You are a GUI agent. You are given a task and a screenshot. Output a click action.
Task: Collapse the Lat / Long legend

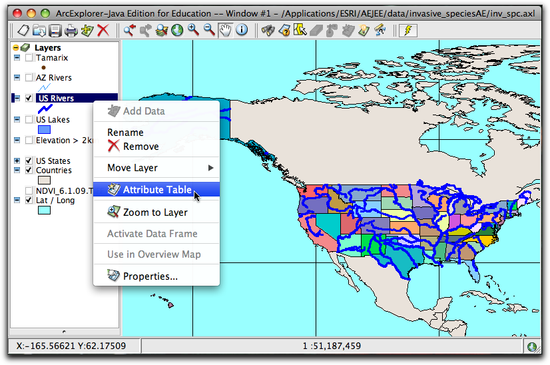click(17, 200)
